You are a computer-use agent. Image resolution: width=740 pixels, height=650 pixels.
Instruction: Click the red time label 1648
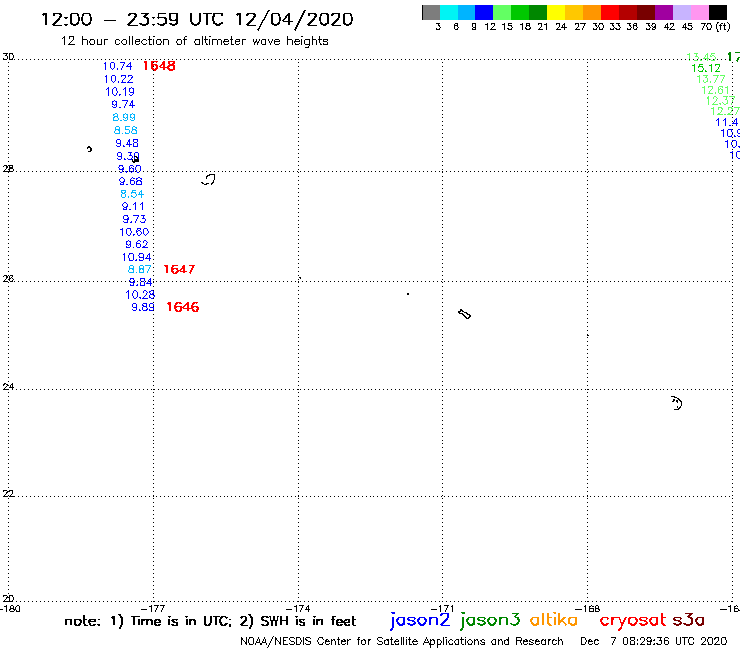159,66
